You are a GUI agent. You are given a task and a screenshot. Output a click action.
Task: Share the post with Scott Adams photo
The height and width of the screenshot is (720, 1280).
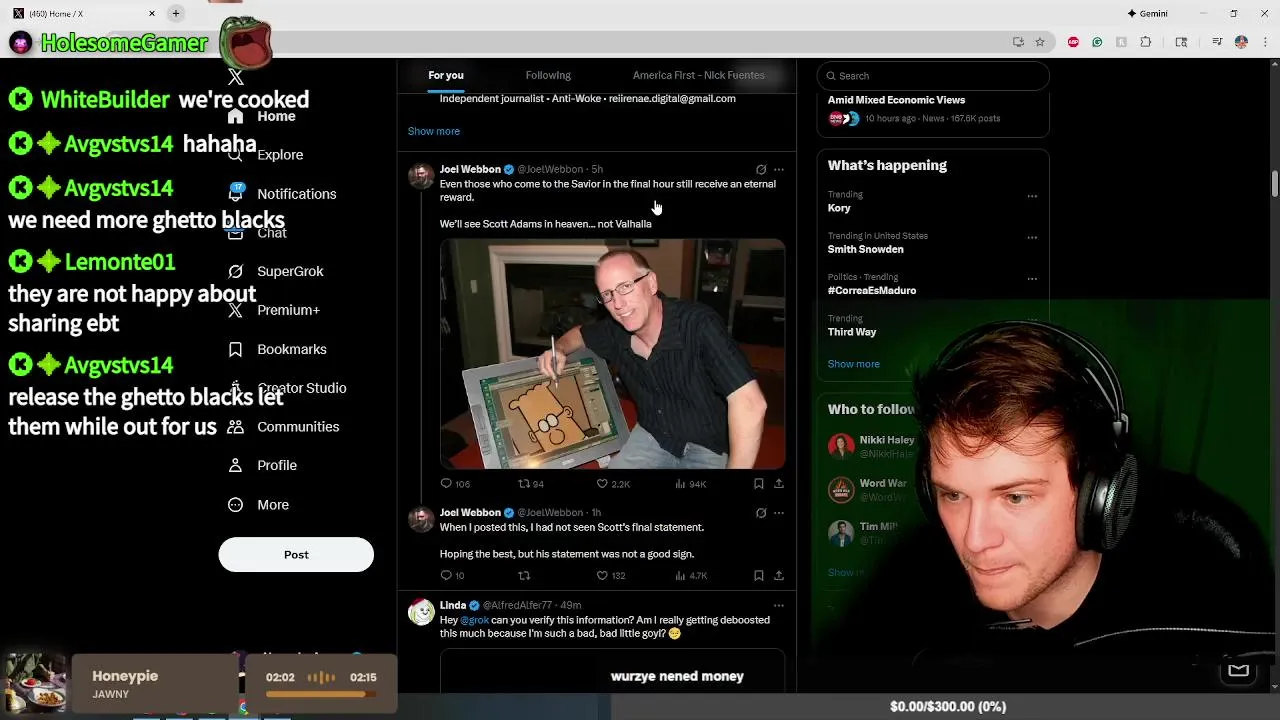point(779,484)
